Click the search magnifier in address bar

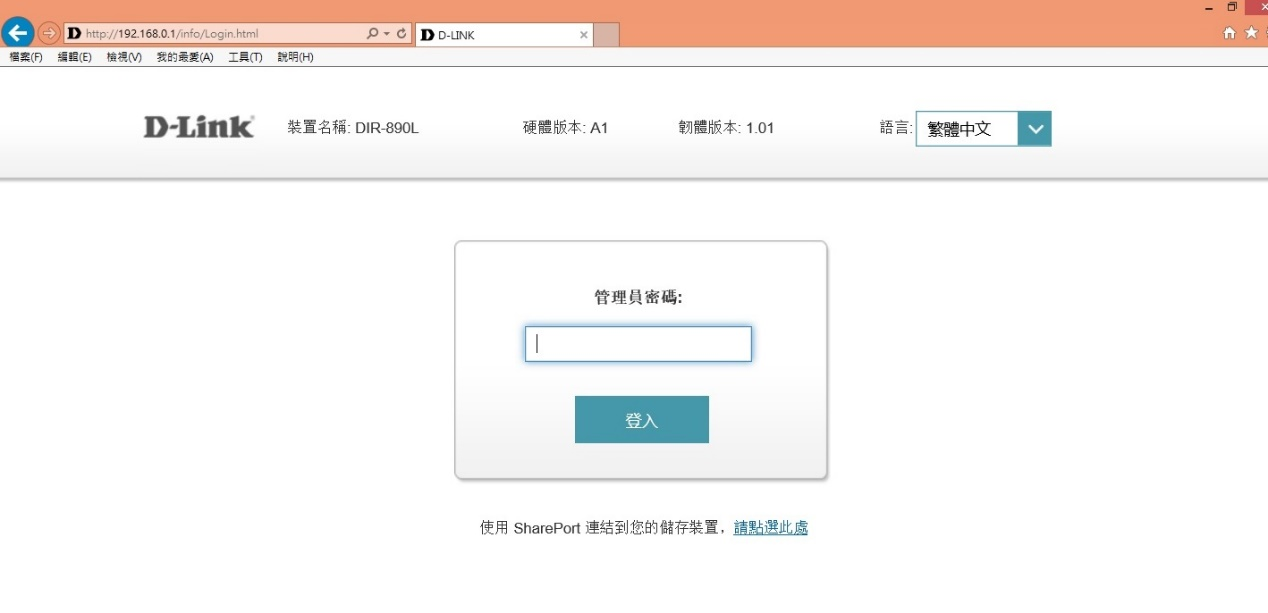[372, 34]
